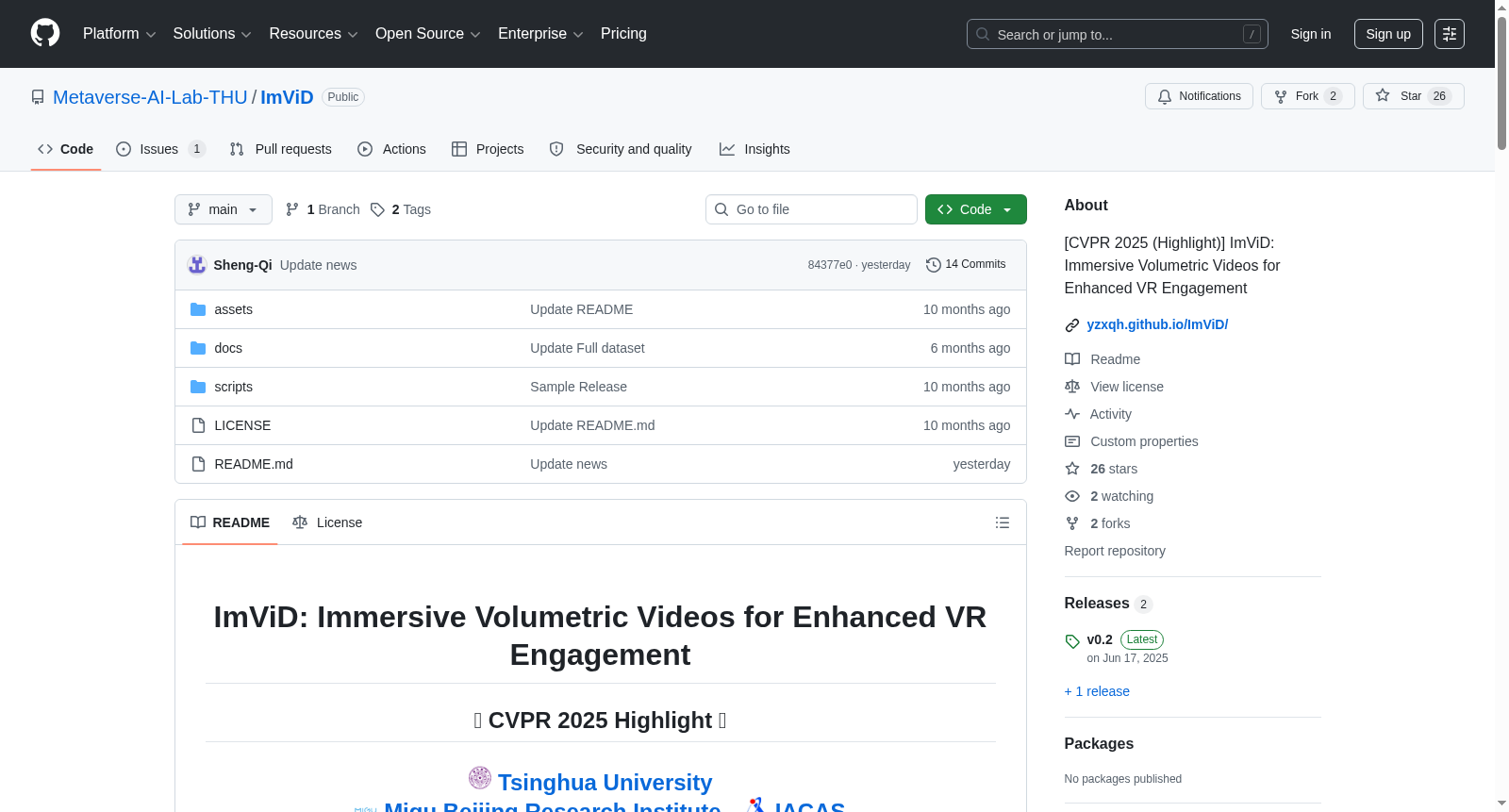Screen dimensions: 1509x812
Task: Click the Go to file input
Action: pos(811,209)
